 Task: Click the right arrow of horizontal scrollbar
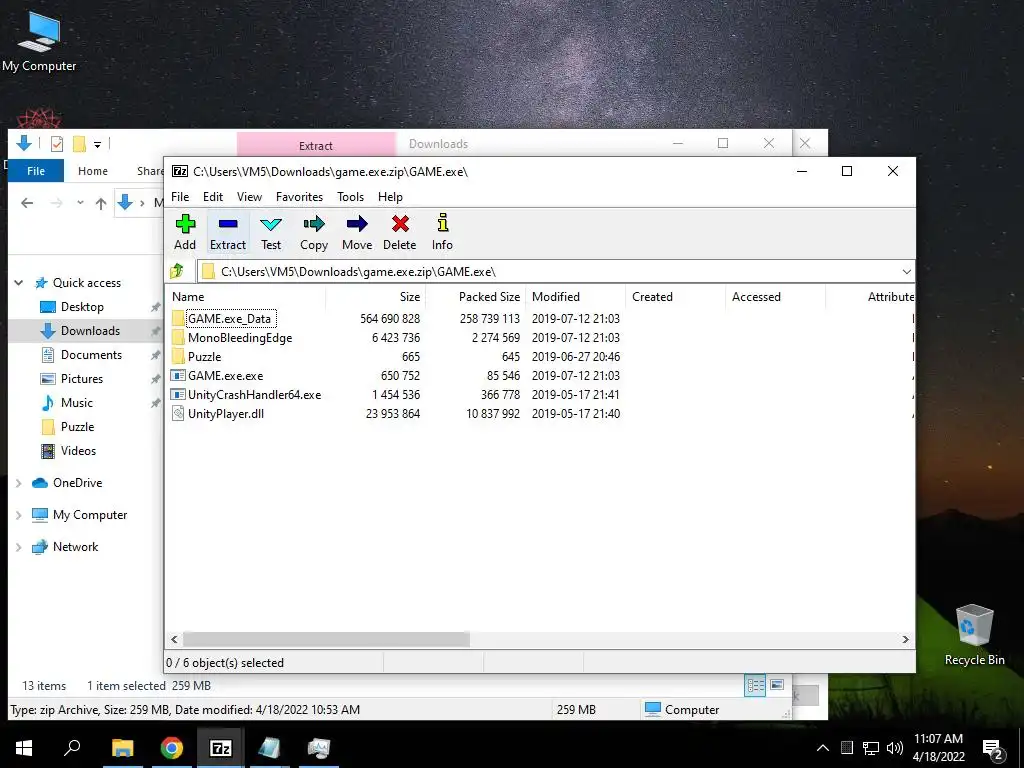[905, 639]
